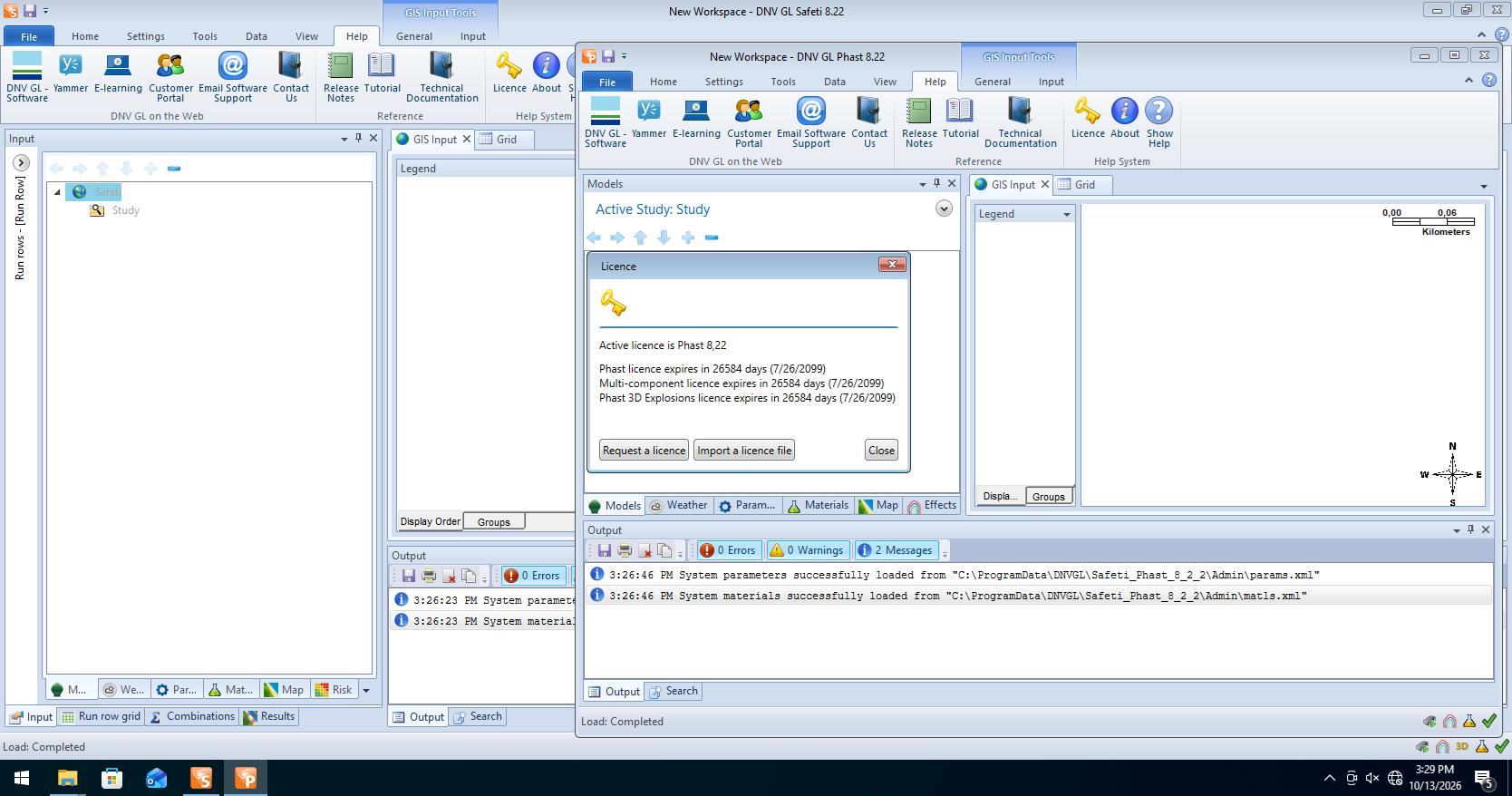Open the Windows Start menu
Viewport: 1512px width, 796px height.
click(x=22, y=778)
